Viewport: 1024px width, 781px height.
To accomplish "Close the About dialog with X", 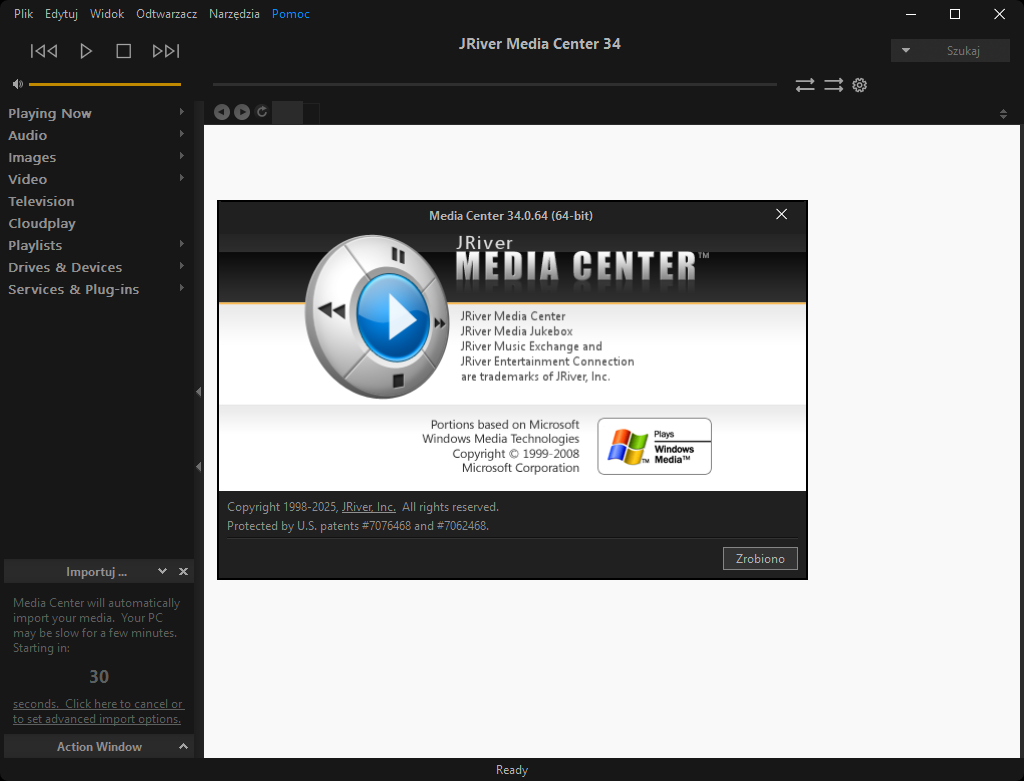I will (781, 214).
